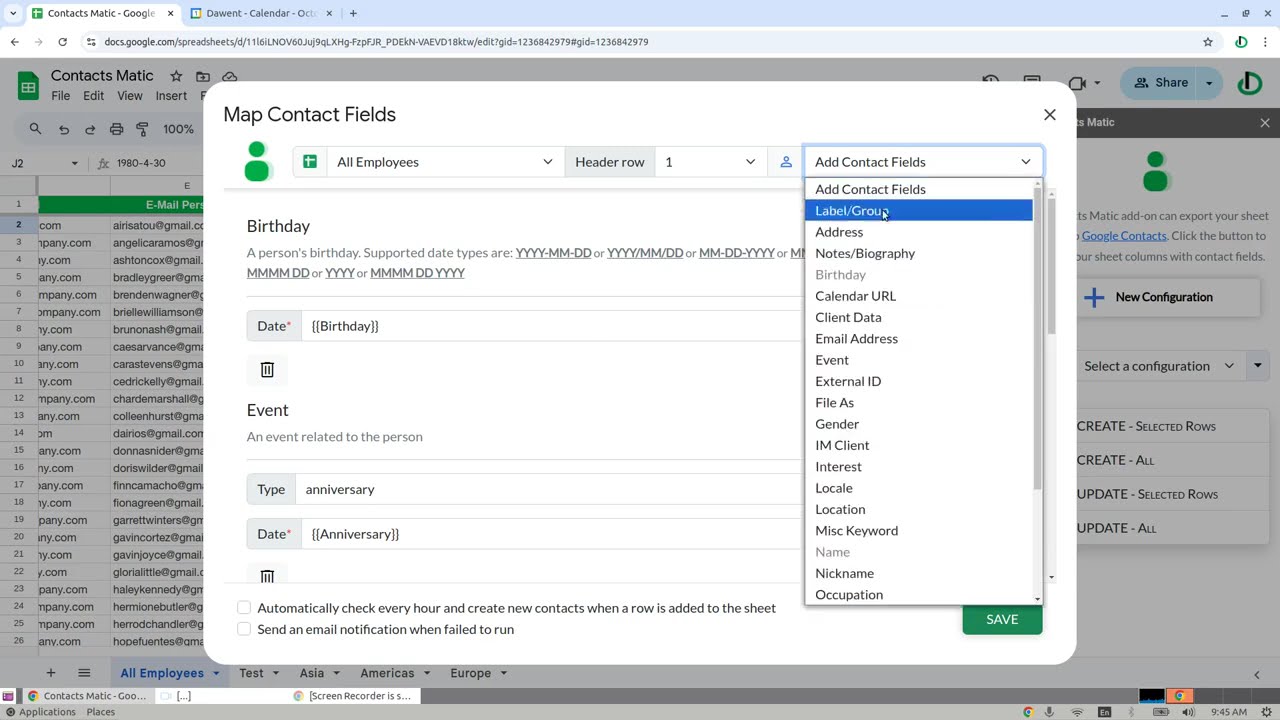Click the Birthday Date input field
Image resolution: width=1280 pixels, height=720 pixels.
tap(552, 326)
